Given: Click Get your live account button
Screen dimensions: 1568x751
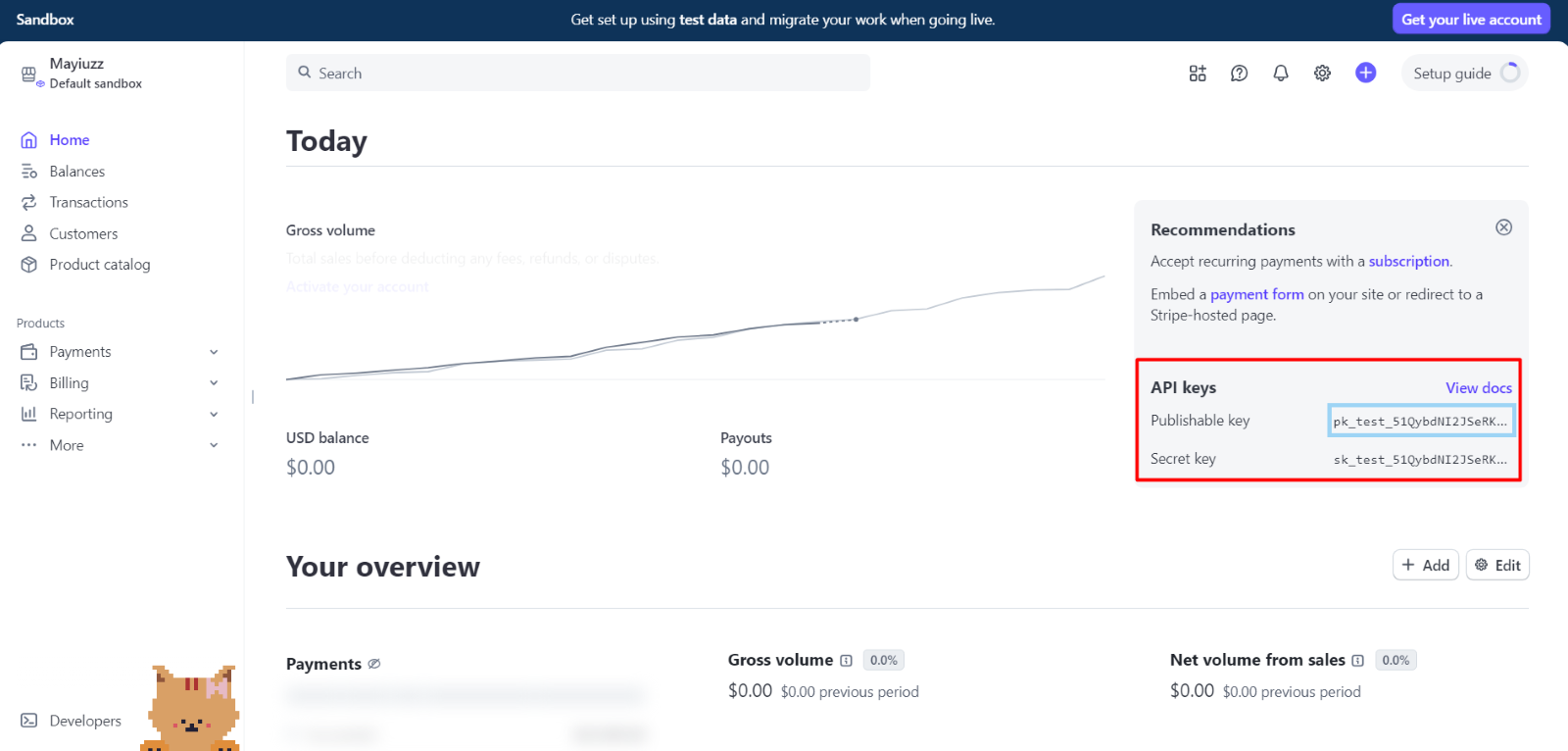Looking at the screenshot, I should [x=1471, y=19].
